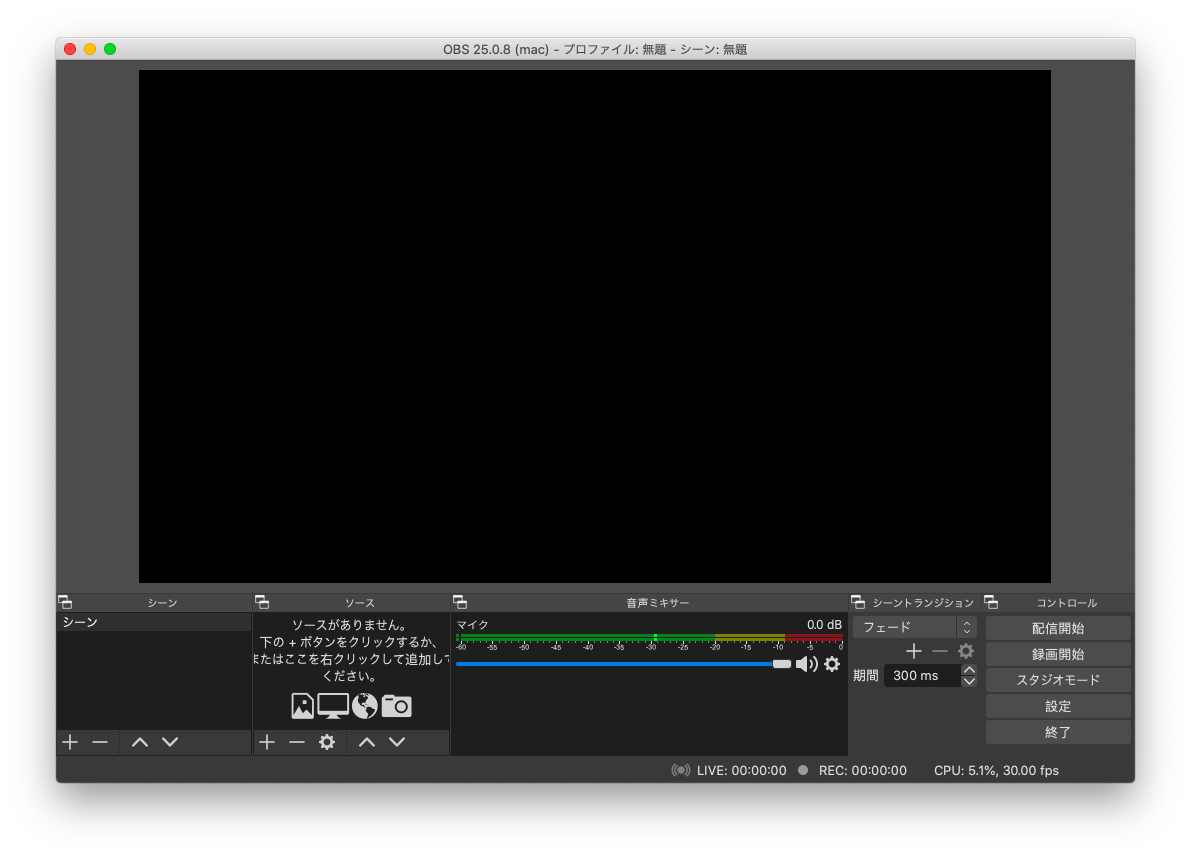1191x857 pixels.
Task: Click the display capture monitor icon
Action: coord(333,706)
